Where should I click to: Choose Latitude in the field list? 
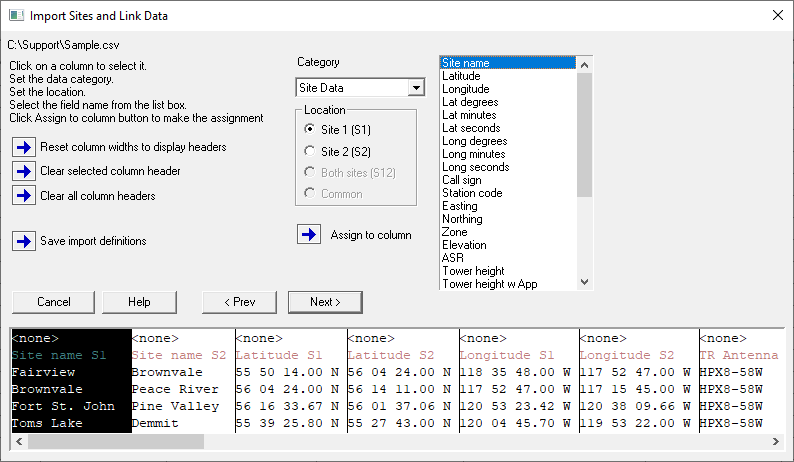(x=461, y=76)
